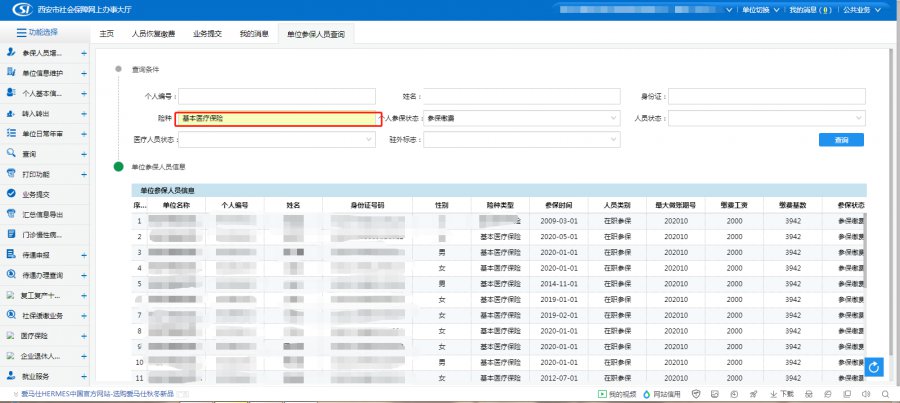Expand the 就业服务 plus sign

pos(84,376)
